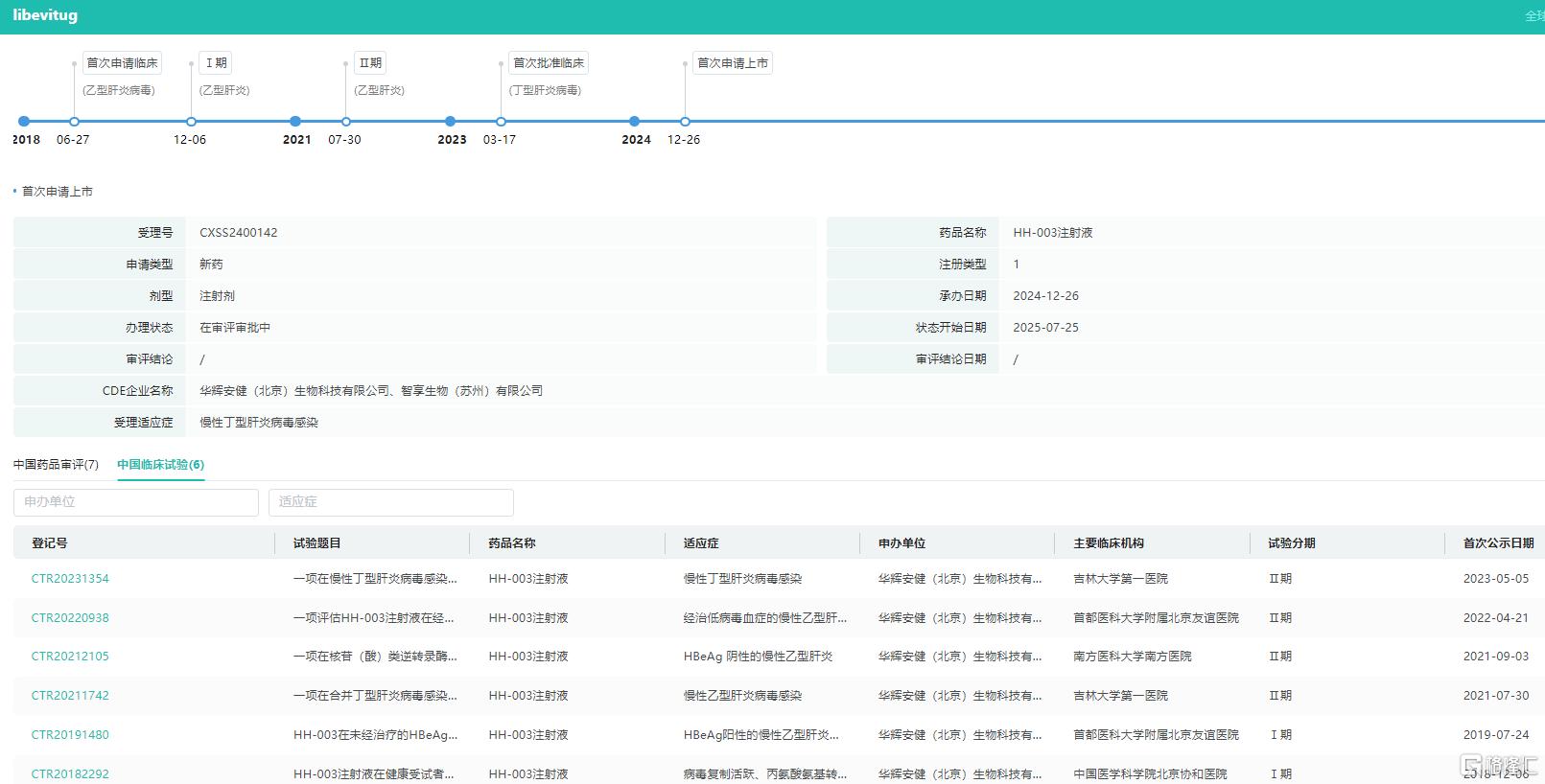
Task: Select the 中国临床试验(6) tab
Action: click(x=160, y=465)
